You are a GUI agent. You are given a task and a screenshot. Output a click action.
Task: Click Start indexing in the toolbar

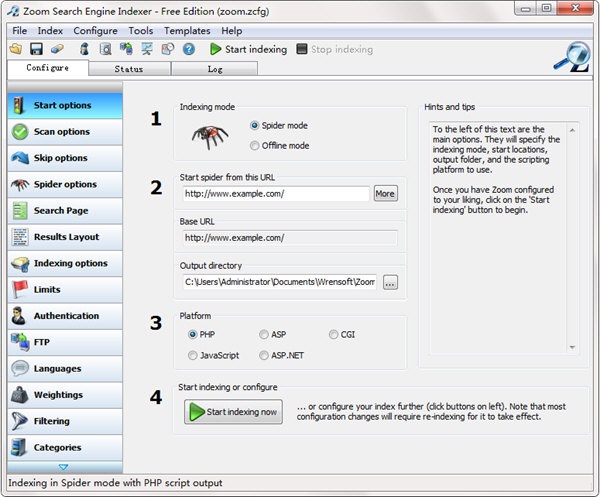pyautogui.click(x=248, y=49)
